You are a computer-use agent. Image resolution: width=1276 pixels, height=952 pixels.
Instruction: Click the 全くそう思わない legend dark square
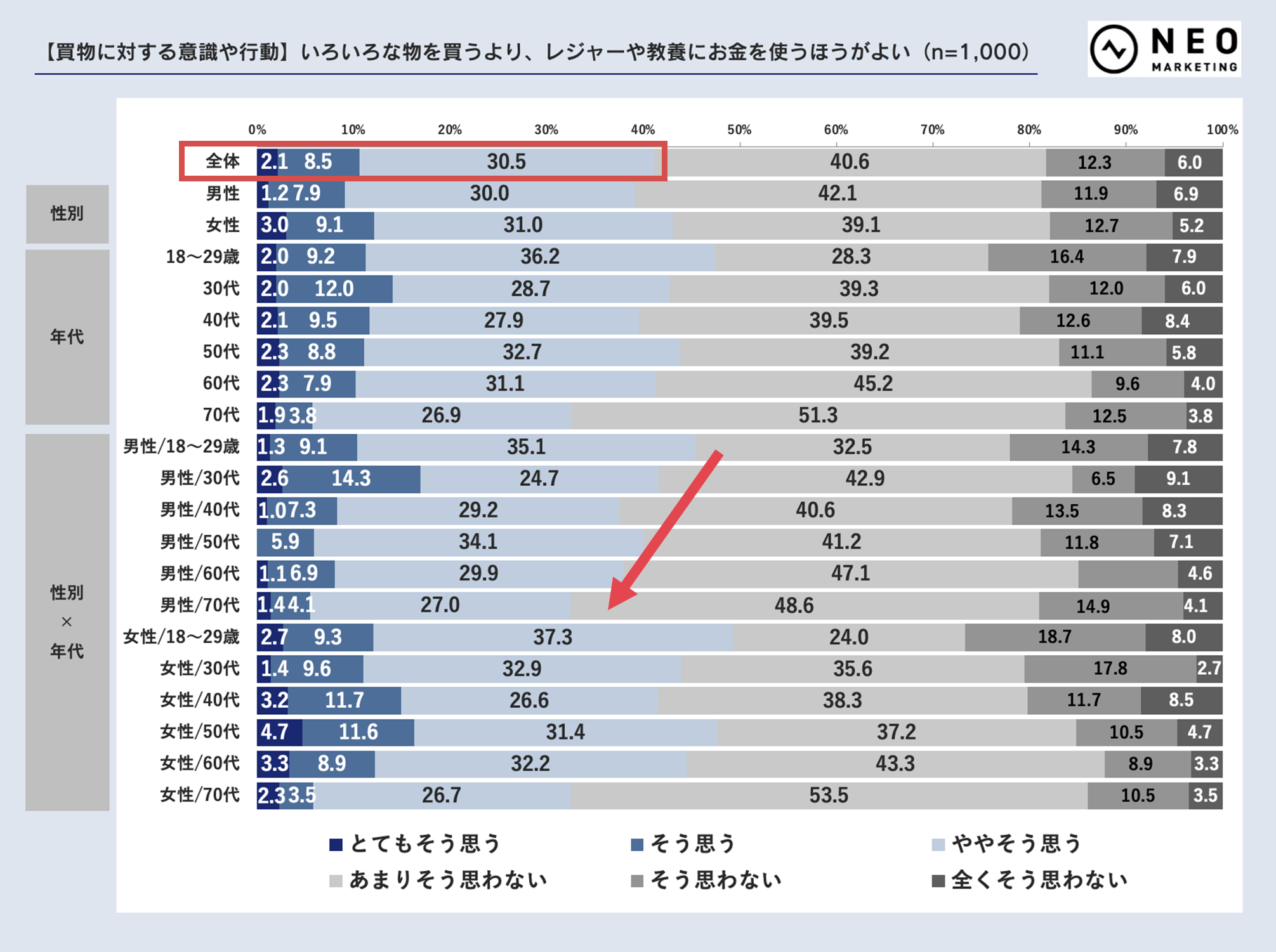pos(938,880)
